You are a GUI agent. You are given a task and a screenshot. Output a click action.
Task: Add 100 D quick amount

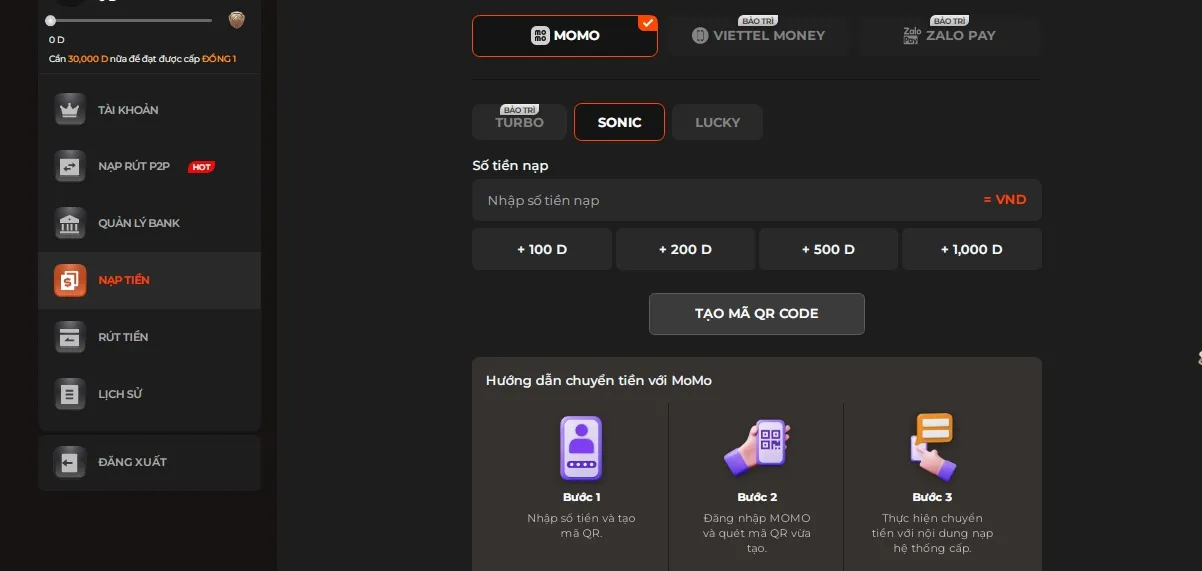click(x=542, y=249)
